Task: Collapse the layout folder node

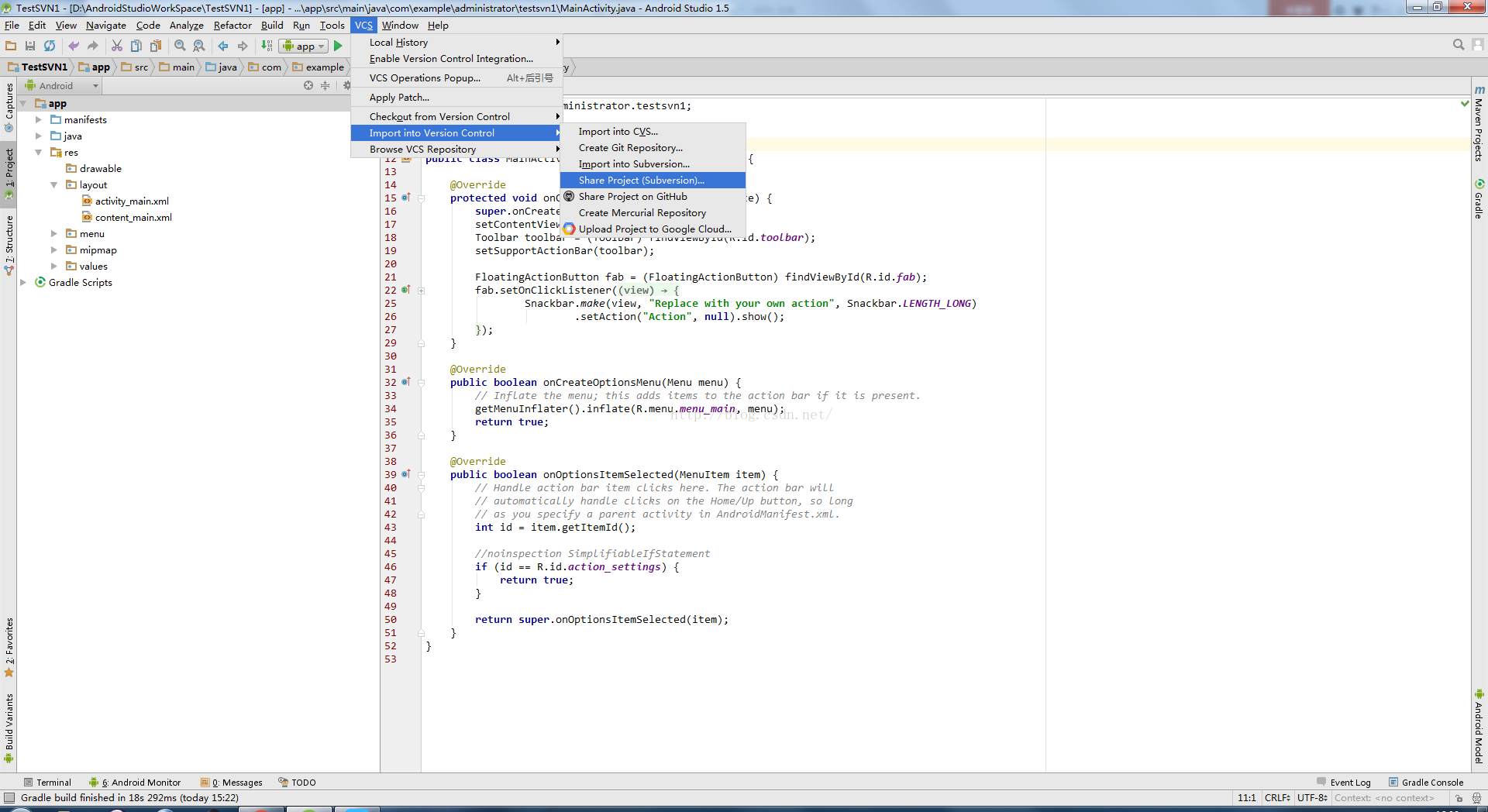Action: tap(54, 184)
